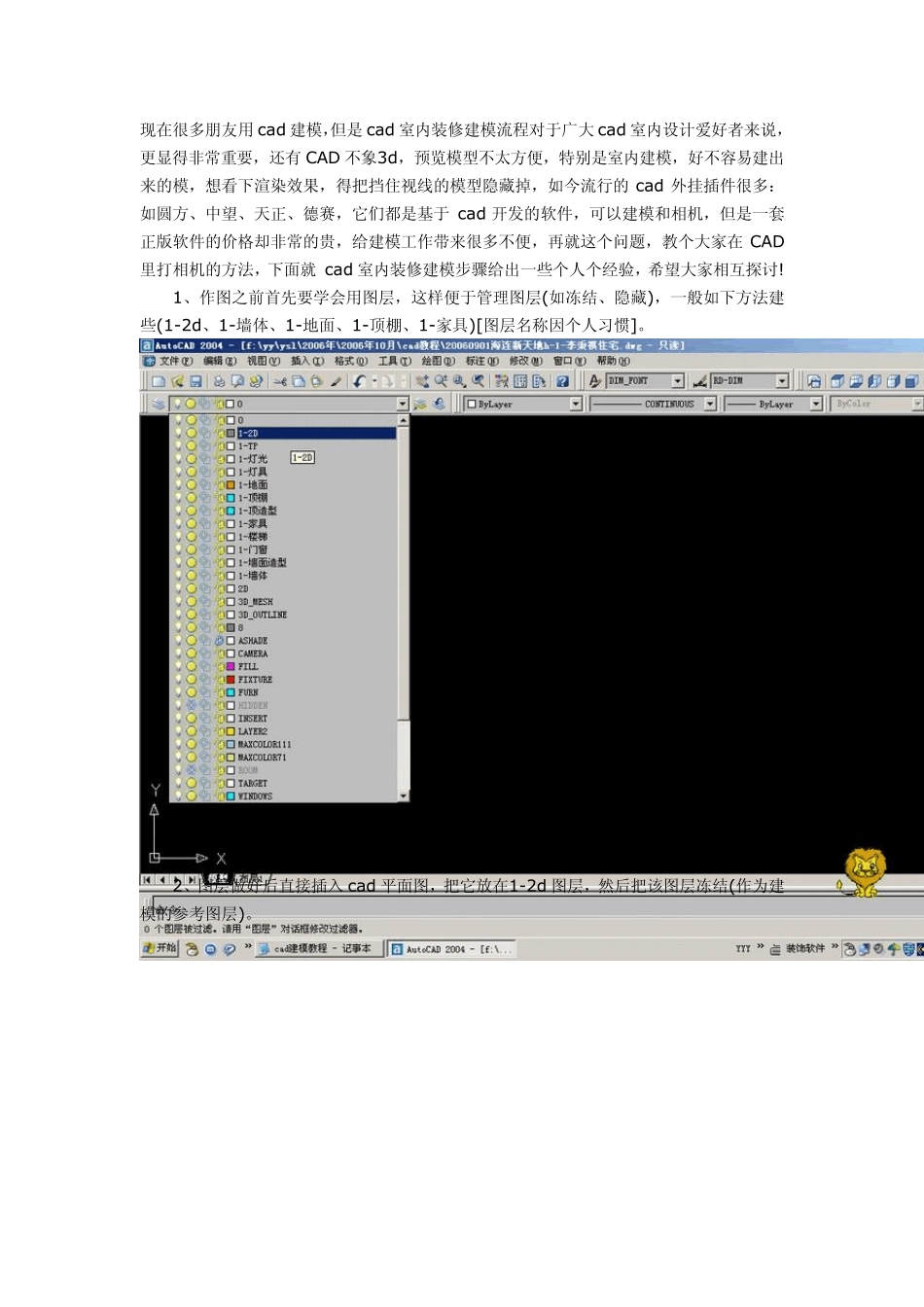
Task: Switch to cad建模教程 记事本 taskbar button
Action: (x=319, y=949)
